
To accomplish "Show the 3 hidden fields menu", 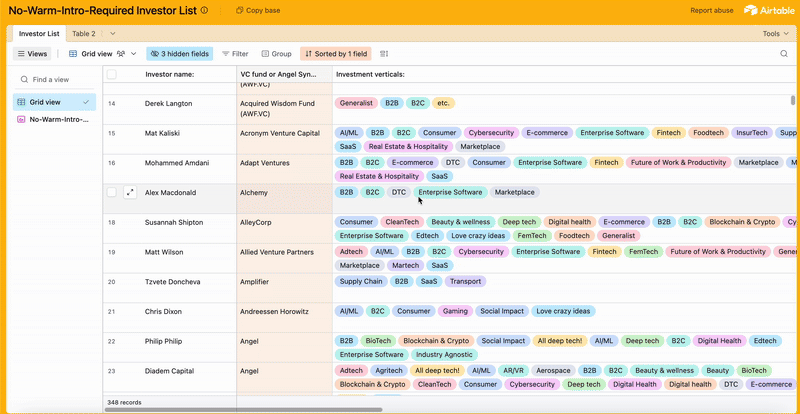I will [x=180, y=54].
